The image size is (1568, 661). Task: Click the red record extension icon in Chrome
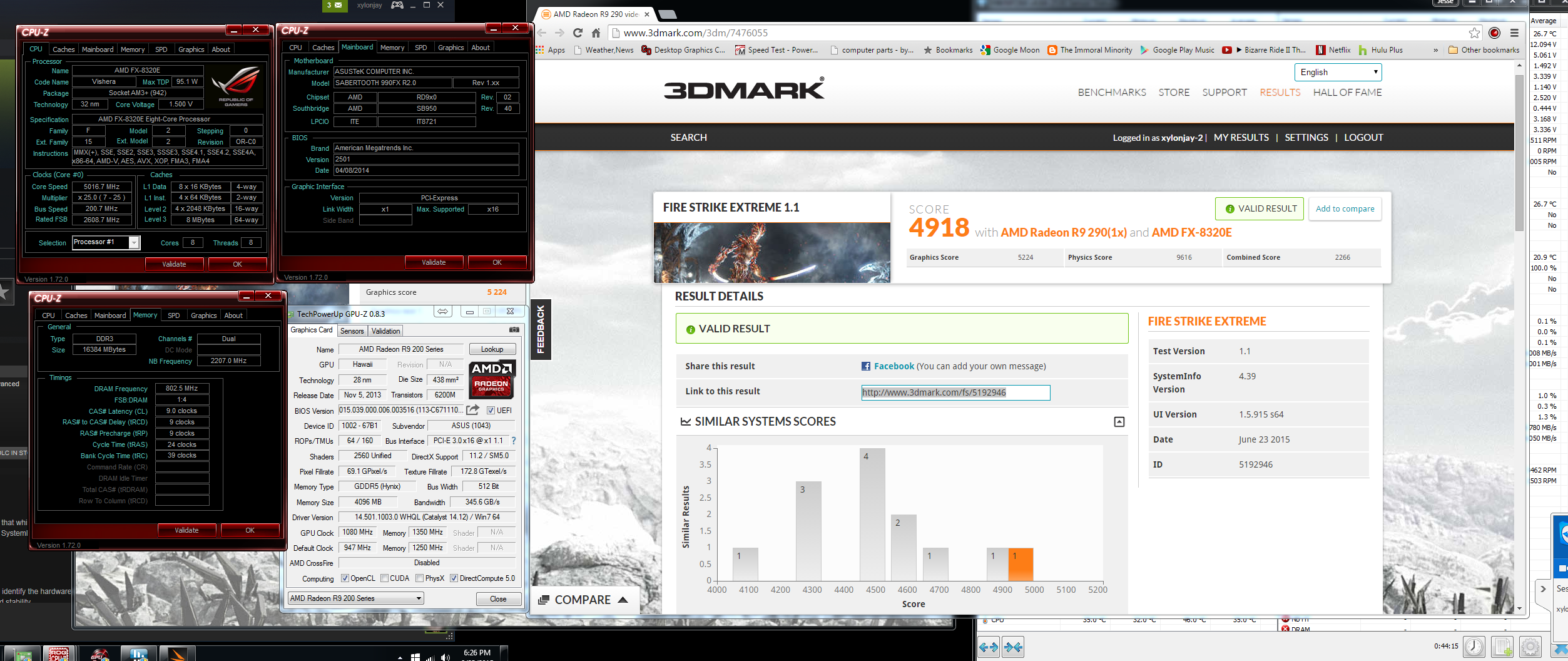(1494, 33)
